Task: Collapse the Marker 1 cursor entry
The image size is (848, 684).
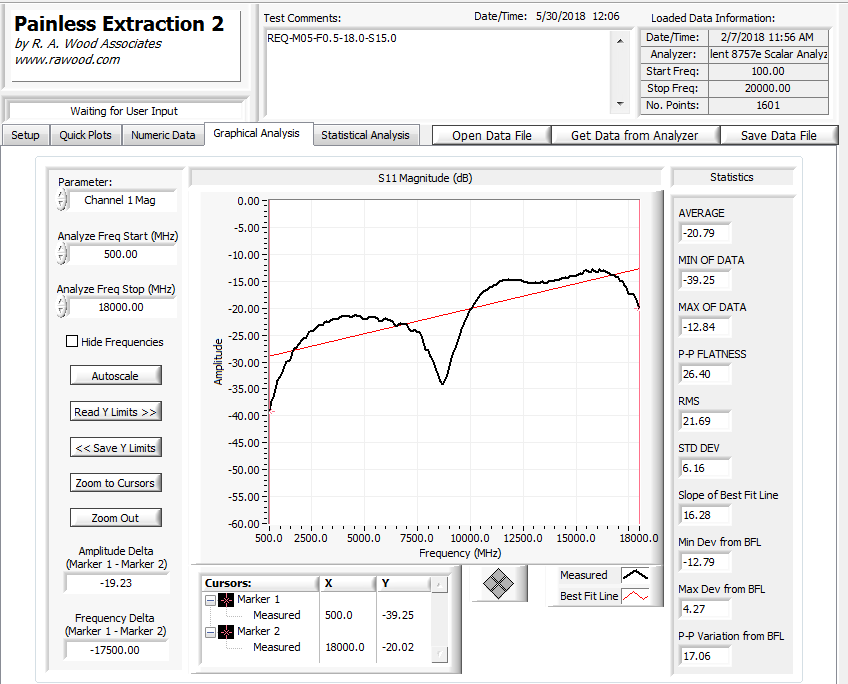Action: (x=210, y=600)
